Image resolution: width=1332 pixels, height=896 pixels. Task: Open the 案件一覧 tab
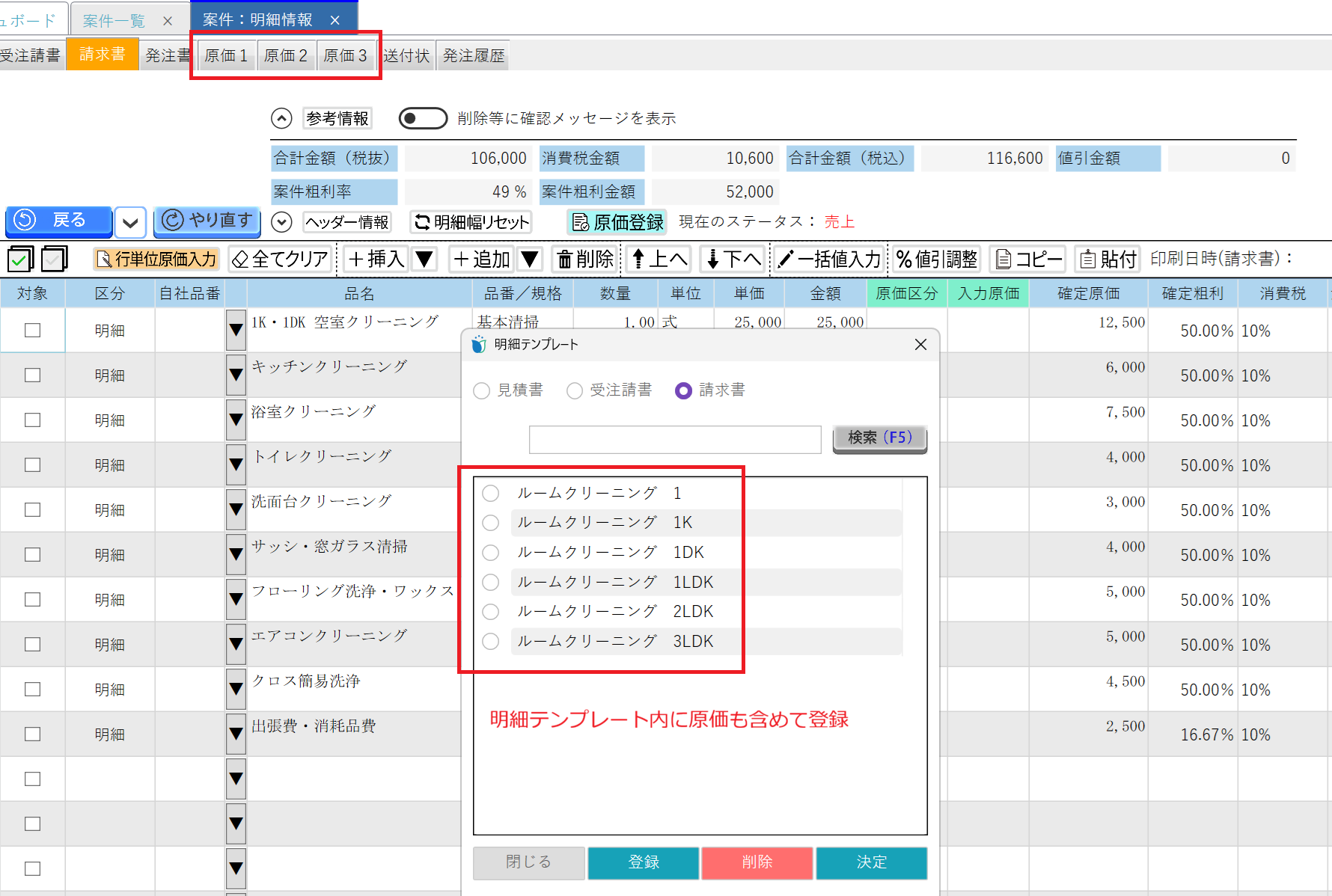[x=114, y=21]
